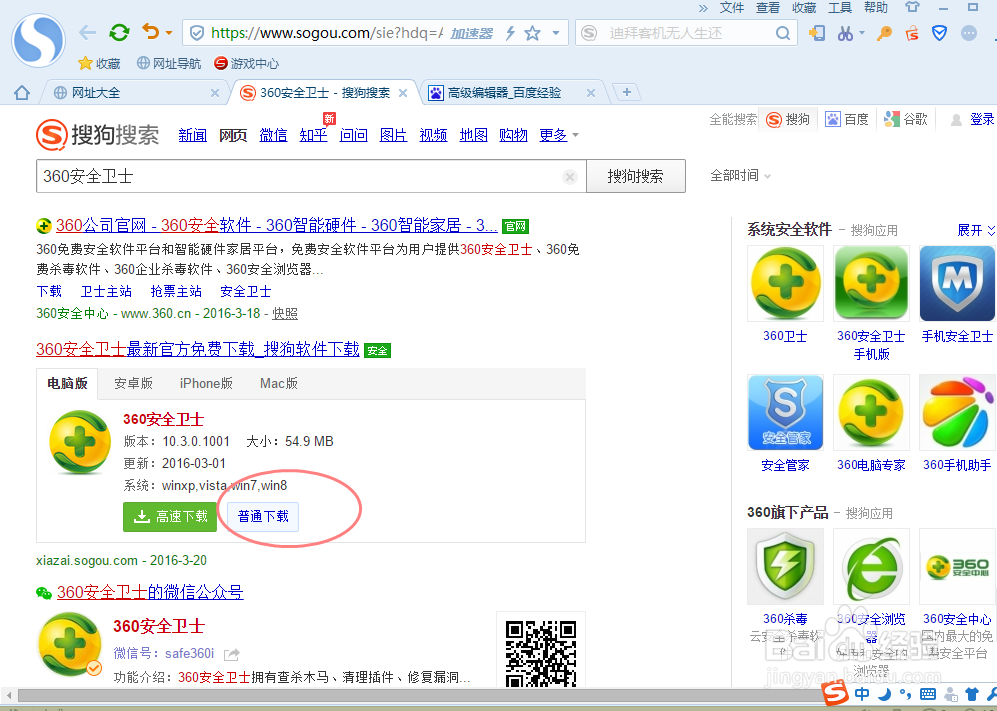Screen dimensions: 997x711
Task: Open 手机安全卫士 app icon
Action: [x=957, y=284]
